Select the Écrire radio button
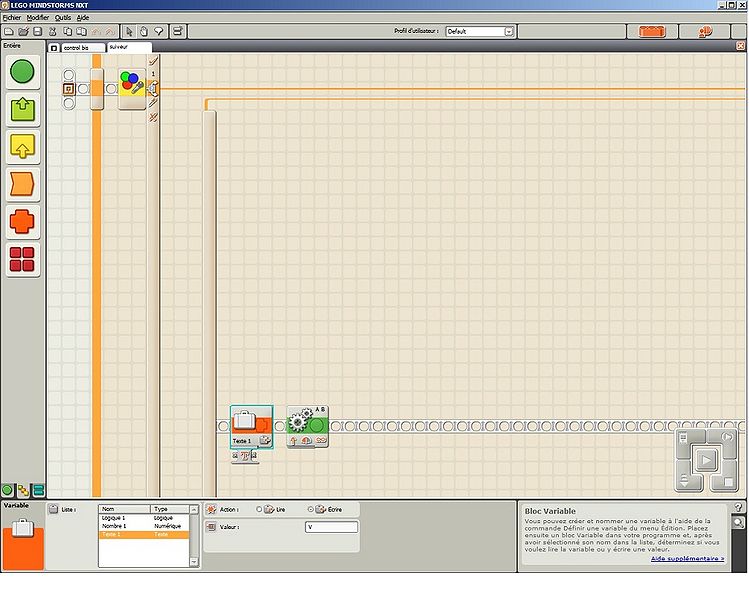 pos(310,509)
